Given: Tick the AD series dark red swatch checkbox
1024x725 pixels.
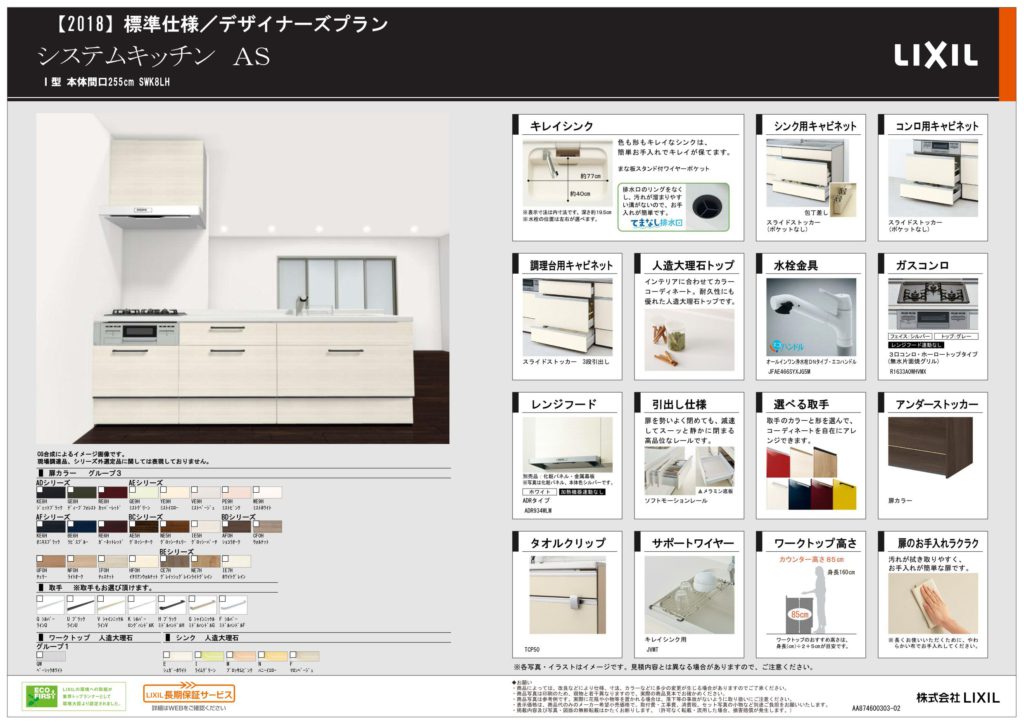Looking at the screenshot, I should pyautogui.click(x=102, y=489).
